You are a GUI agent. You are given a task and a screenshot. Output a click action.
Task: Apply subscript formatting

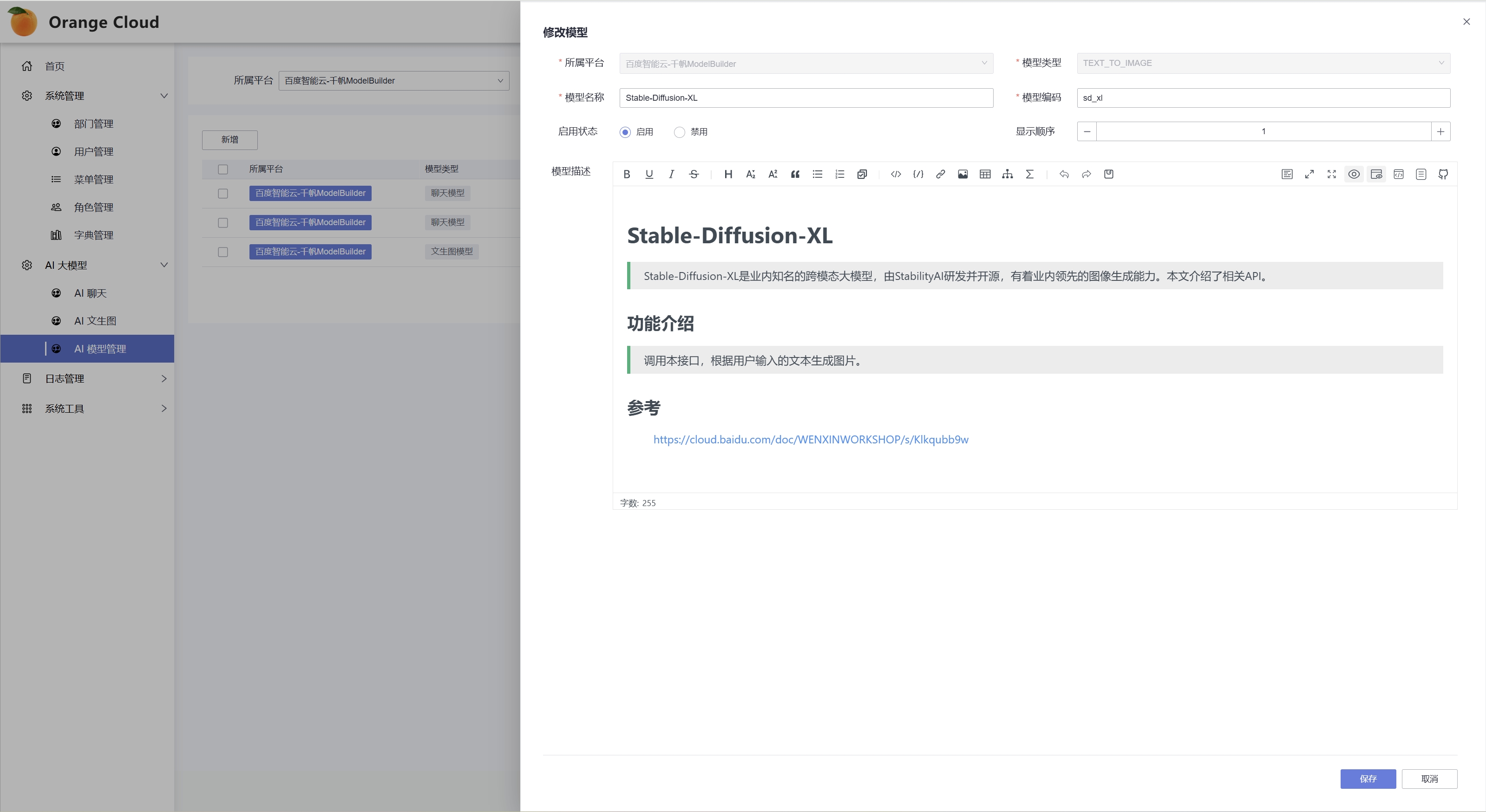point(751,174)
